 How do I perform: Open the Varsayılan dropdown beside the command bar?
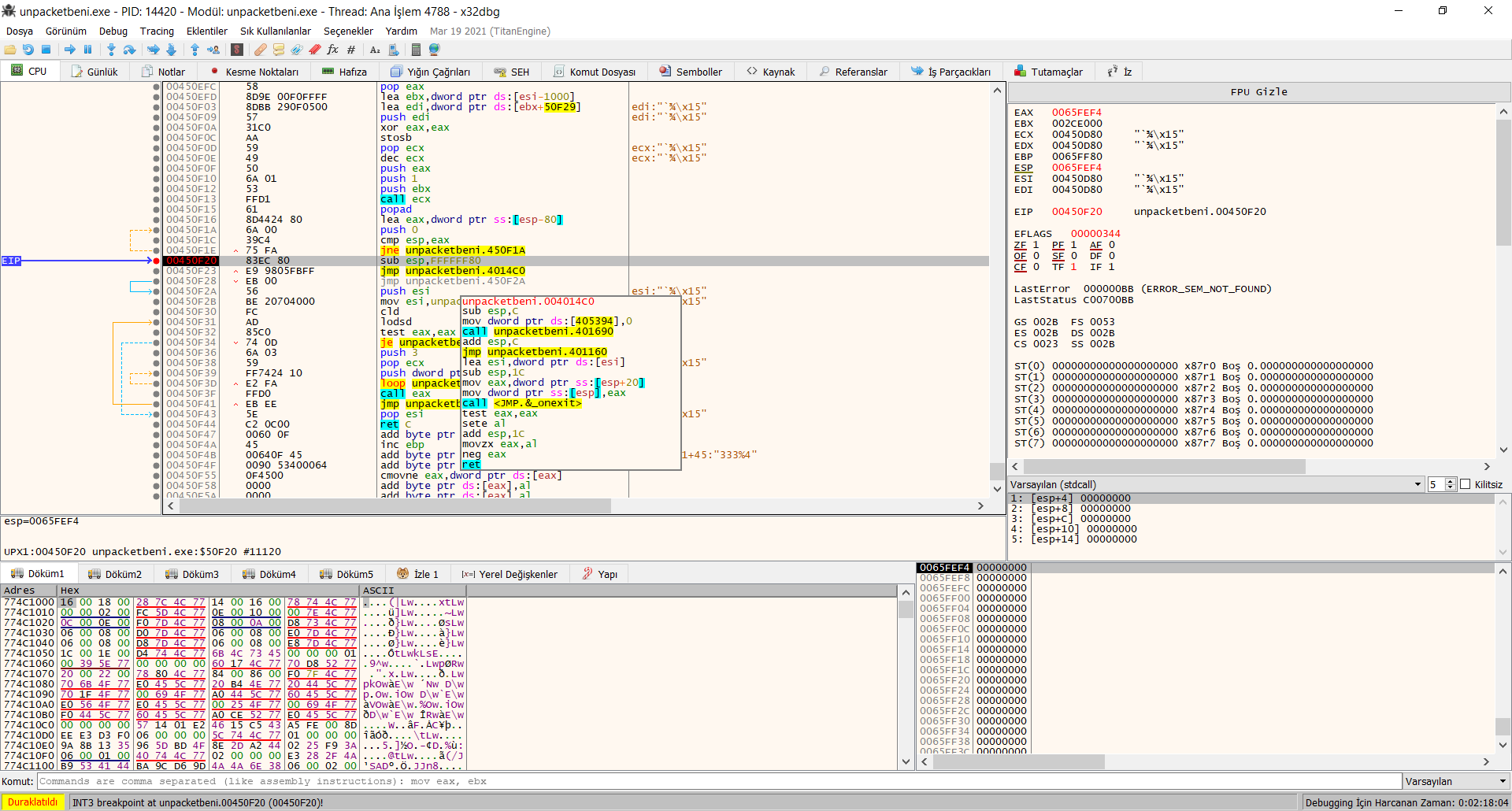(x=1455, y=781)
